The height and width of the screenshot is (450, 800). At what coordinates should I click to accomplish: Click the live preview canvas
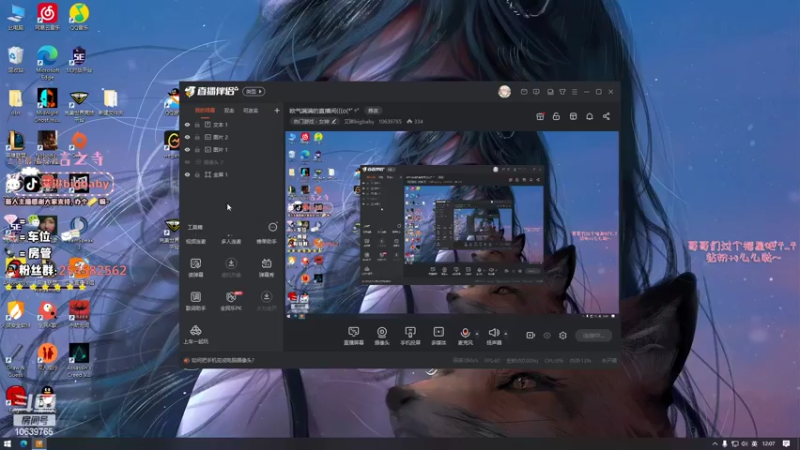[452, 225]
